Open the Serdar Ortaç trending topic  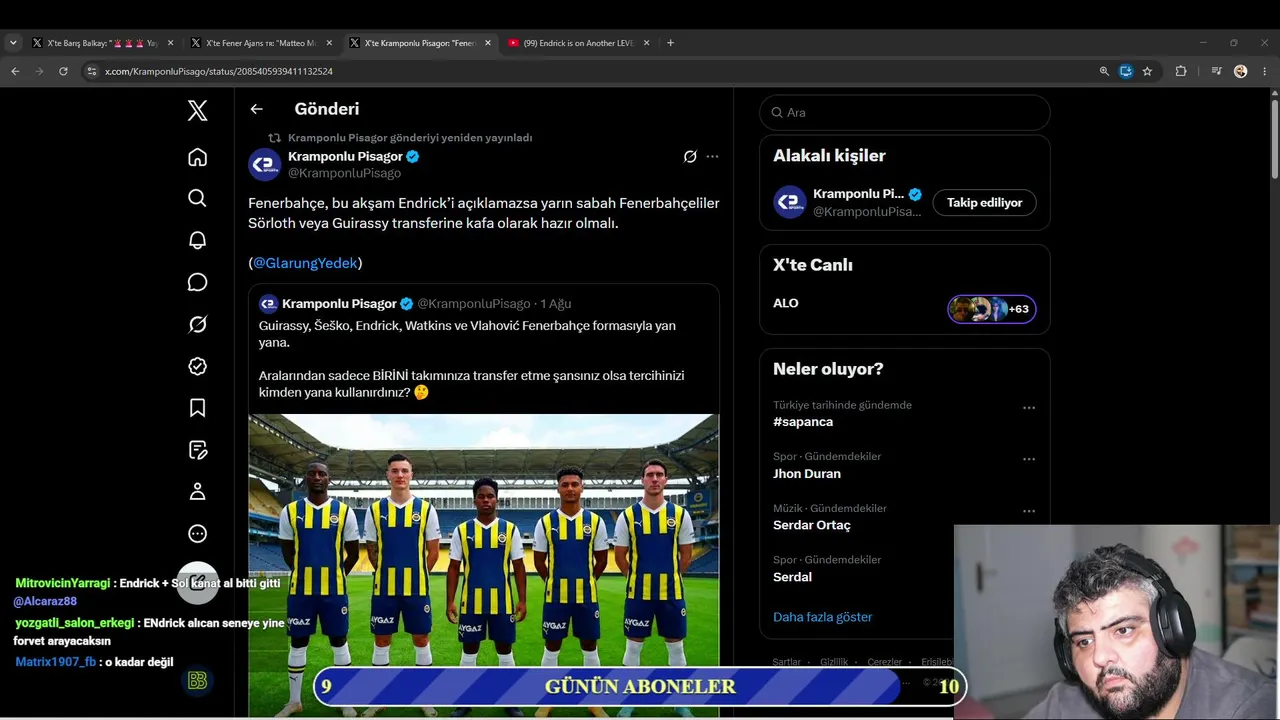click(812, 525)
